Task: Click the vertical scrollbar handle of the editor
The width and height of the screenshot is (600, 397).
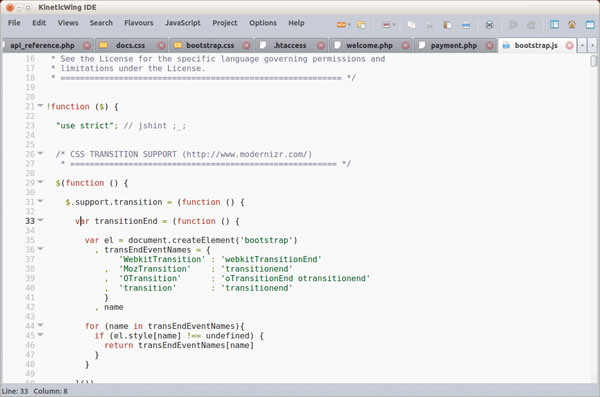Action: click(x=593, y=61)
